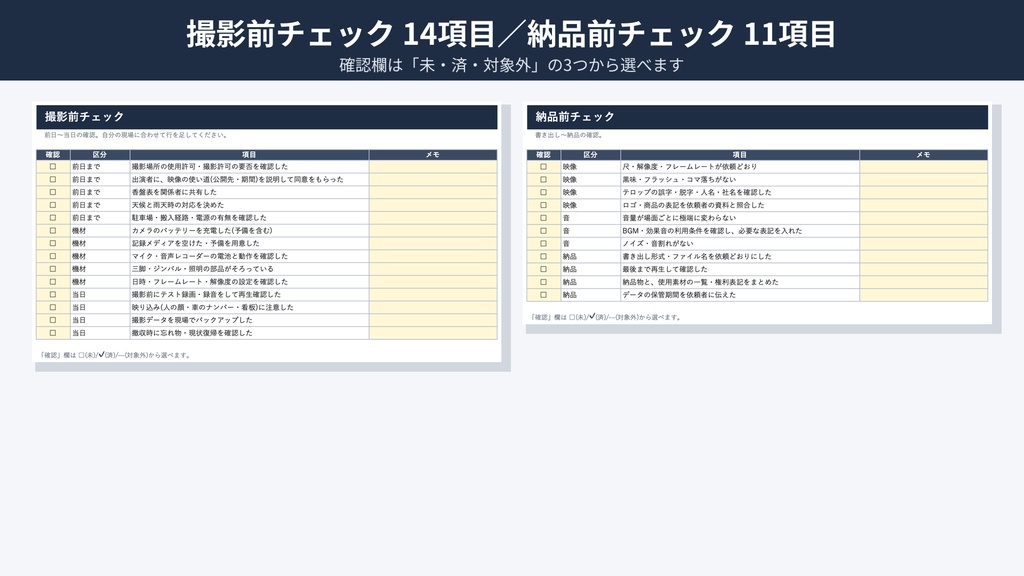Image resolution: width=1024 pixels, height=576 pixels.
Task: Check box for 撤収時に忘れ物・現状復帰を確認した
Action: [x=53, y=333]
